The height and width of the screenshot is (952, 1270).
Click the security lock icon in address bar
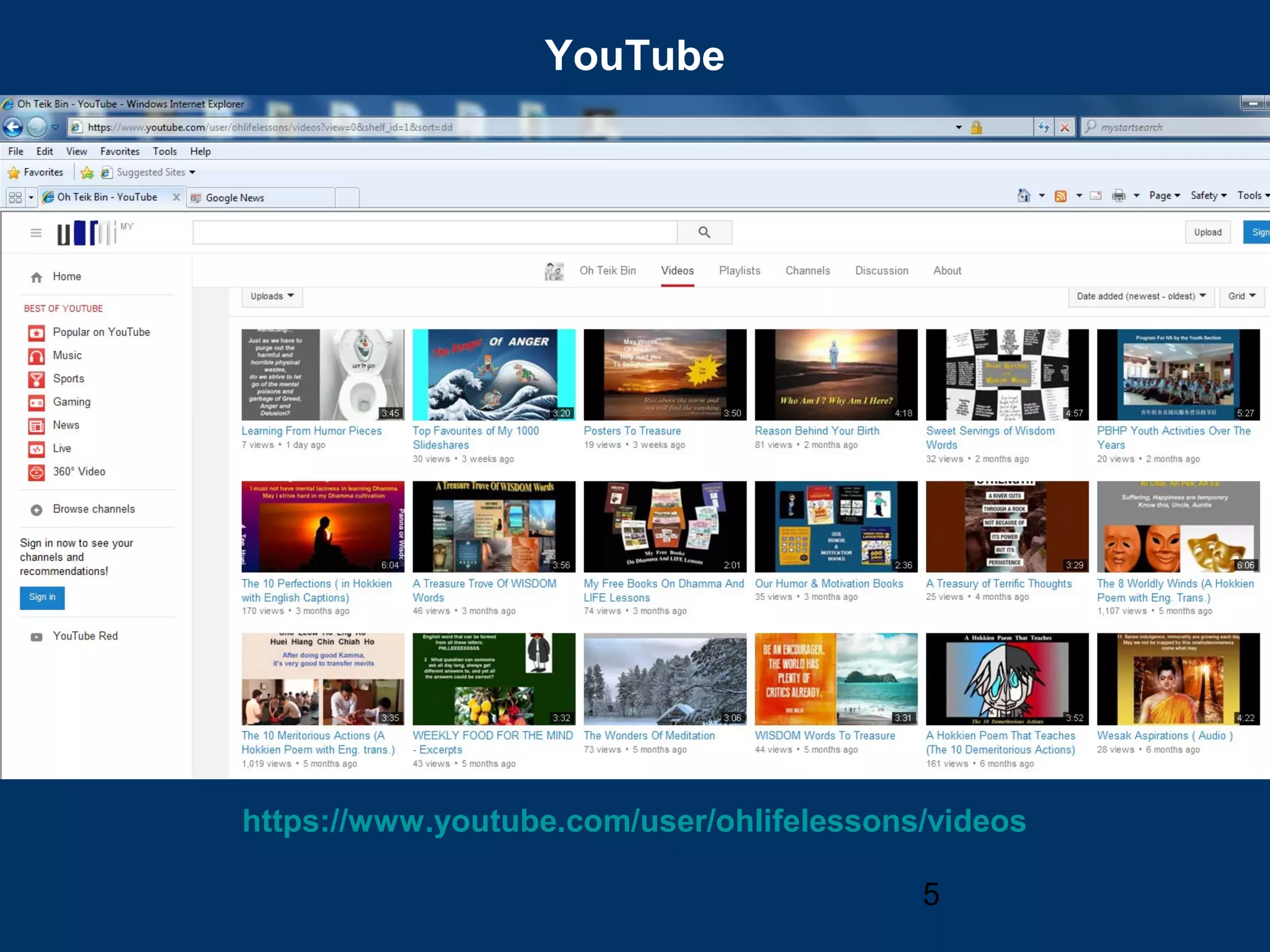976,127
